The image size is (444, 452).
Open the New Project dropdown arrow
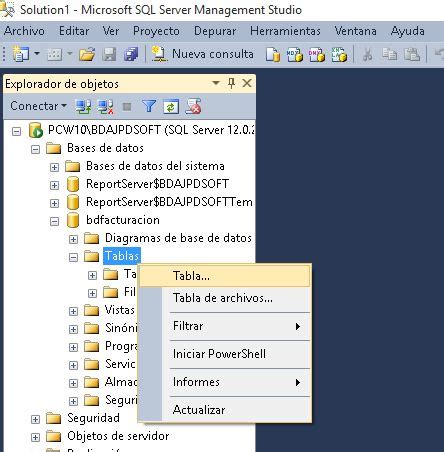pyautogui.click(x=37, y=53)
